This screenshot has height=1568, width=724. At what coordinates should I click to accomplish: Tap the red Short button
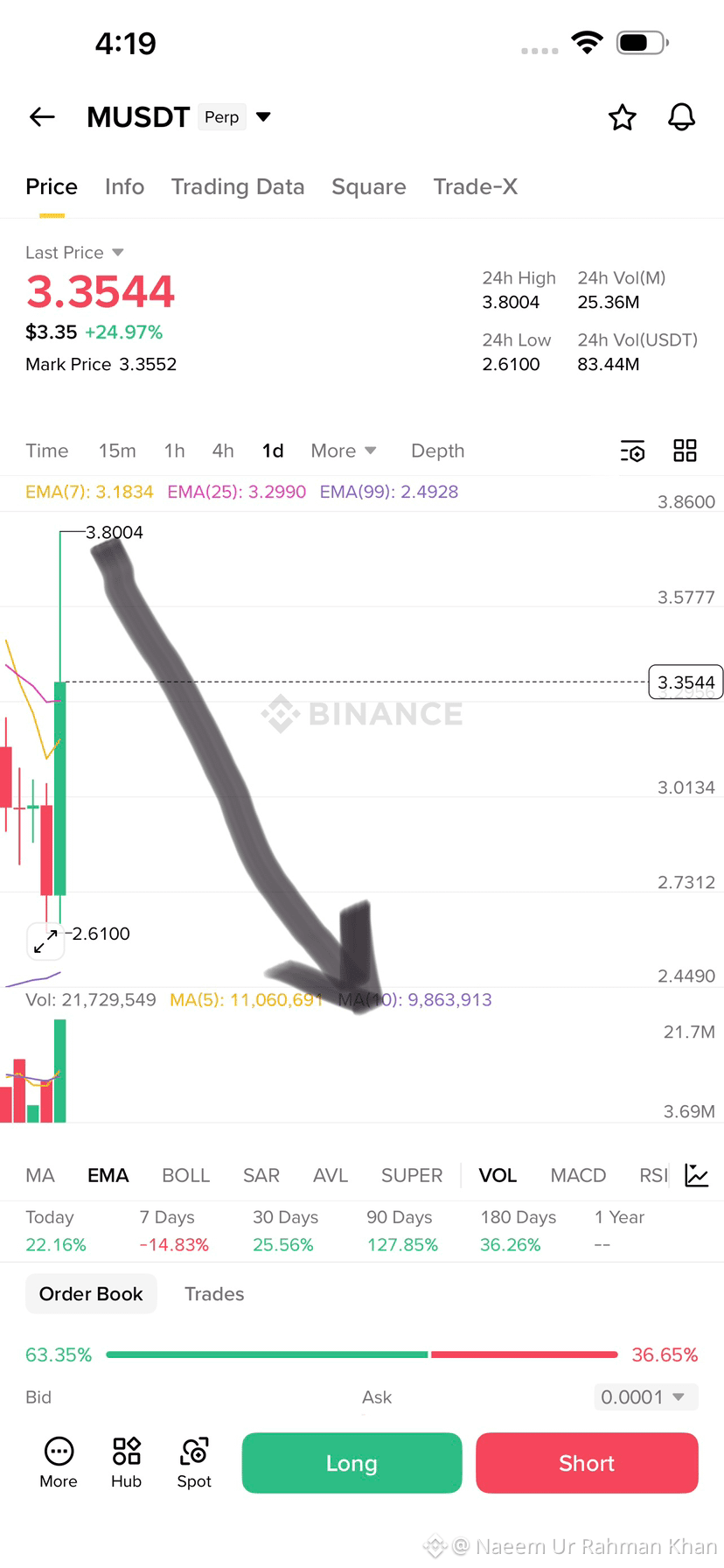click(587, 1463)
